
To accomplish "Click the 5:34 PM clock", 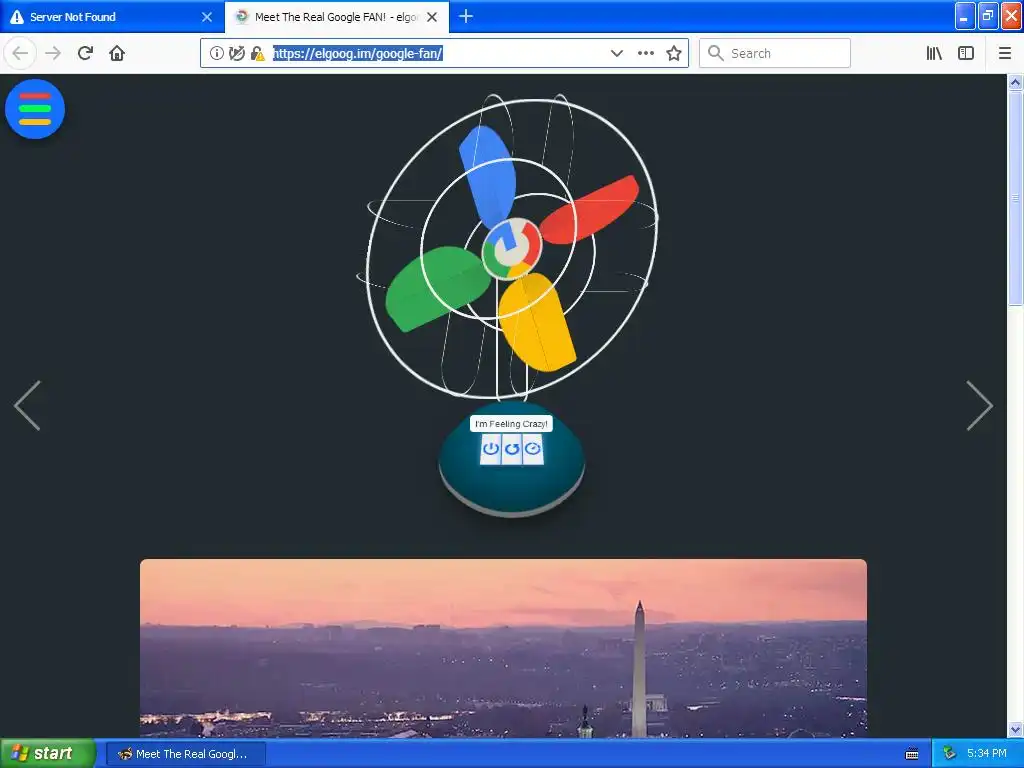I will tap(987, 754).
